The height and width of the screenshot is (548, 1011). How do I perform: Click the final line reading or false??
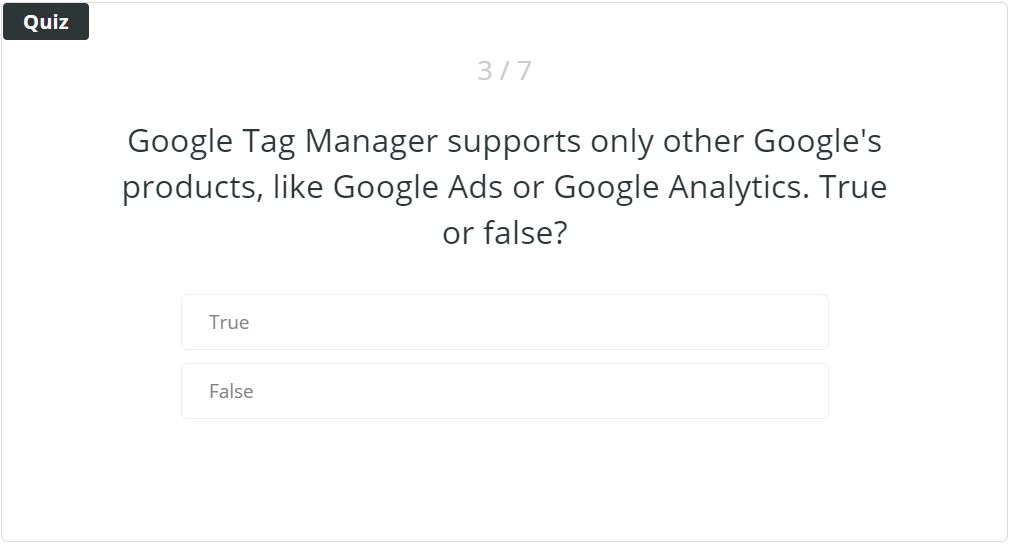click(505, 233)
